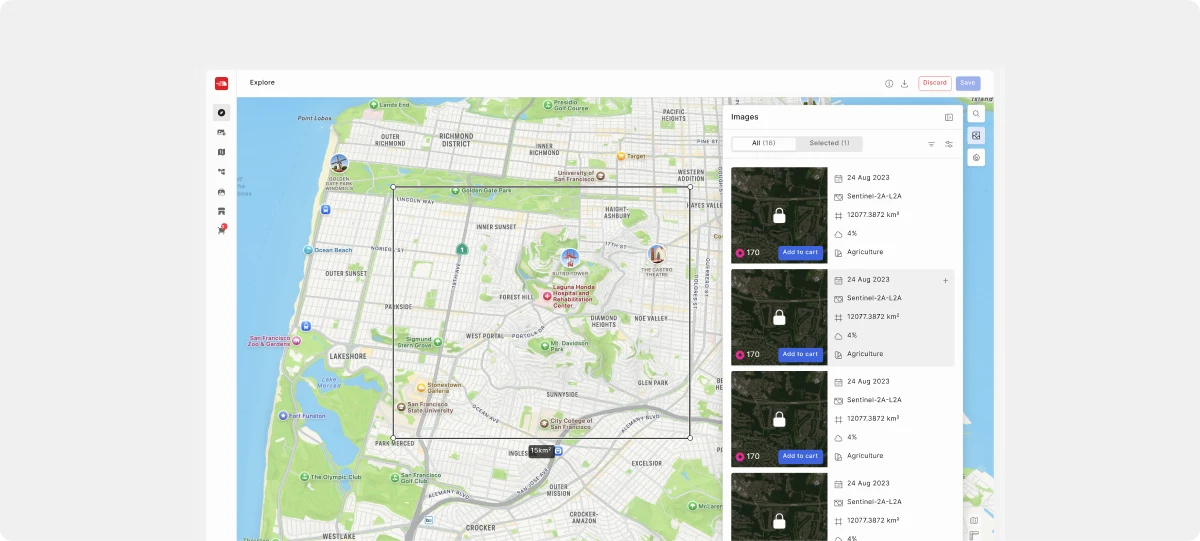
Task: Open the third locked image thumbnail
Action: tap(779, 419)
